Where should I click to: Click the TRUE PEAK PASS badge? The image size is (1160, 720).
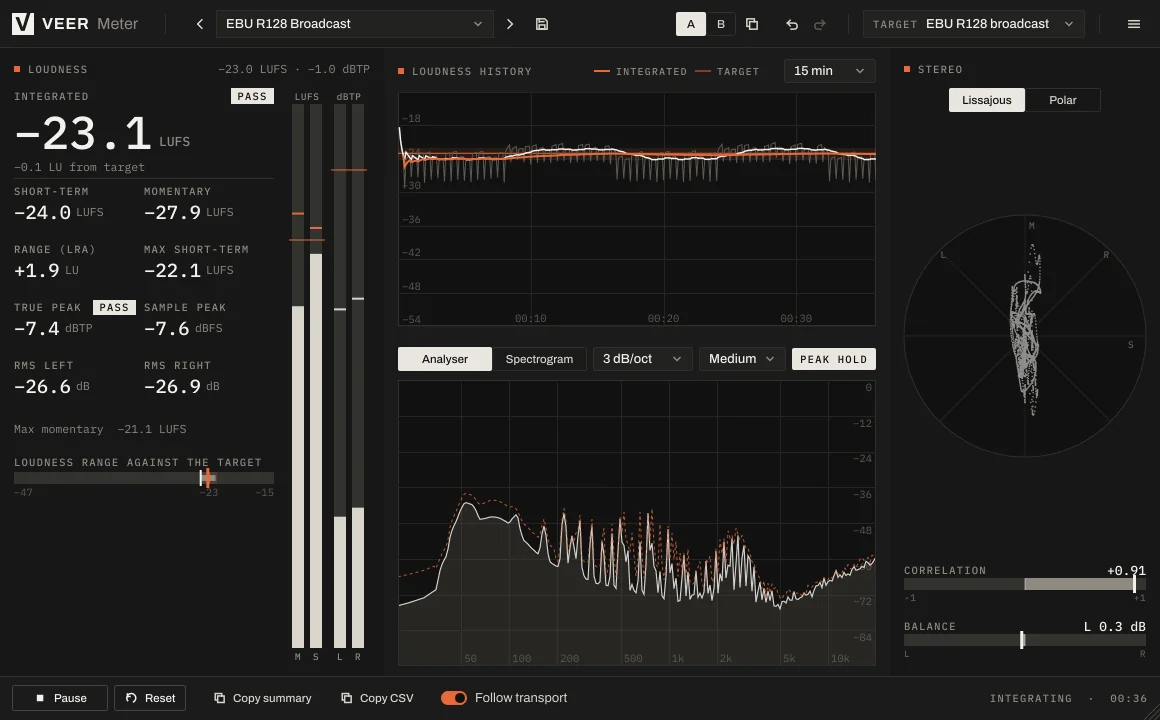point(114,307)
